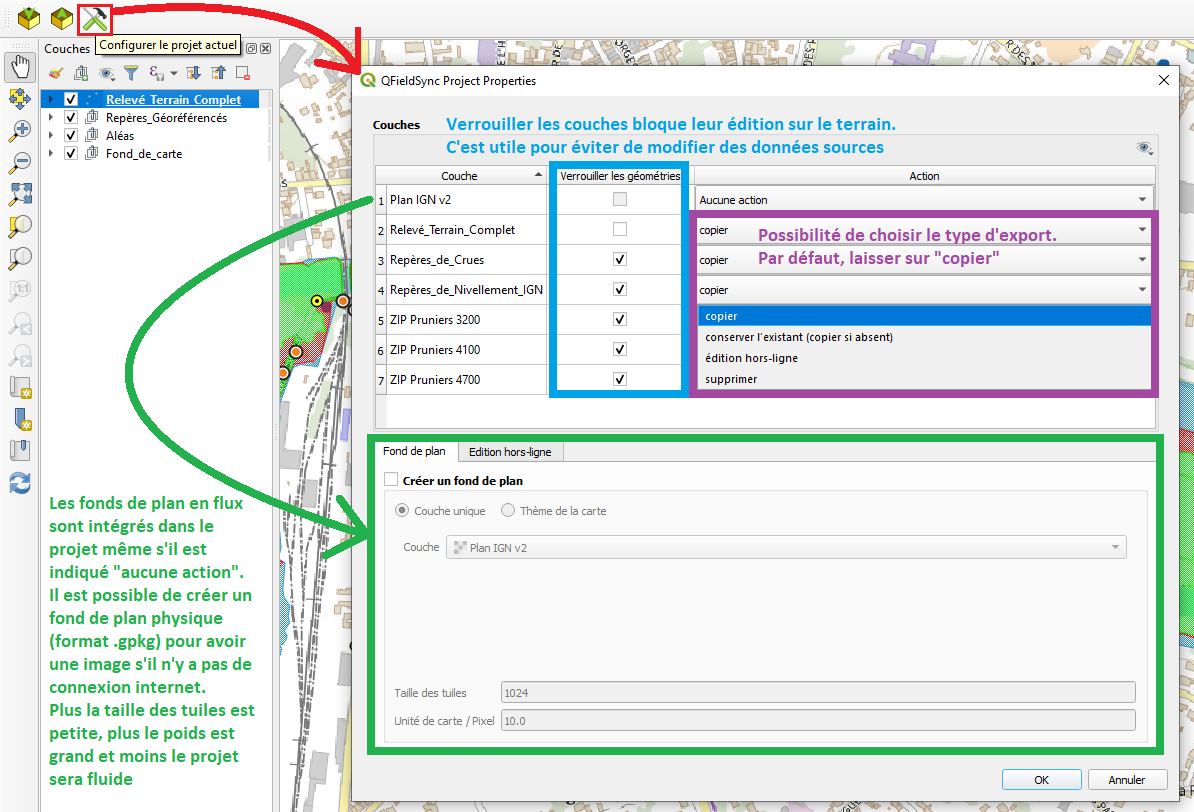Click Zoom Last icon

[20, 323]
